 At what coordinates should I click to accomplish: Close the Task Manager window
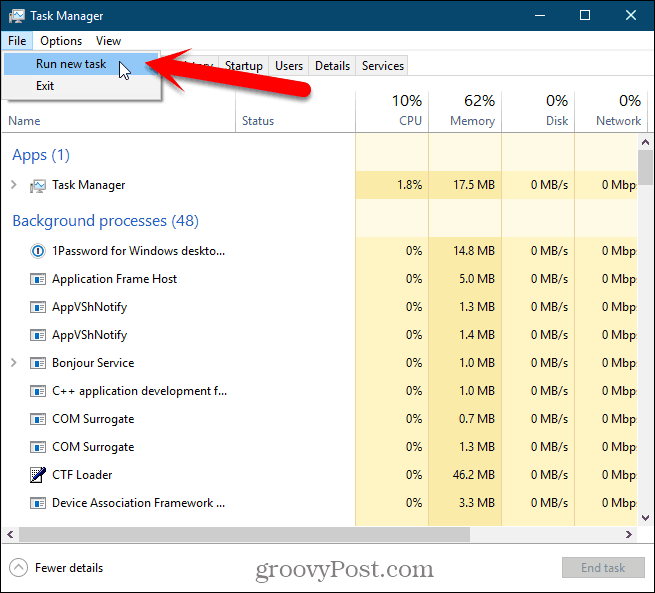click(x=630, y=15)
